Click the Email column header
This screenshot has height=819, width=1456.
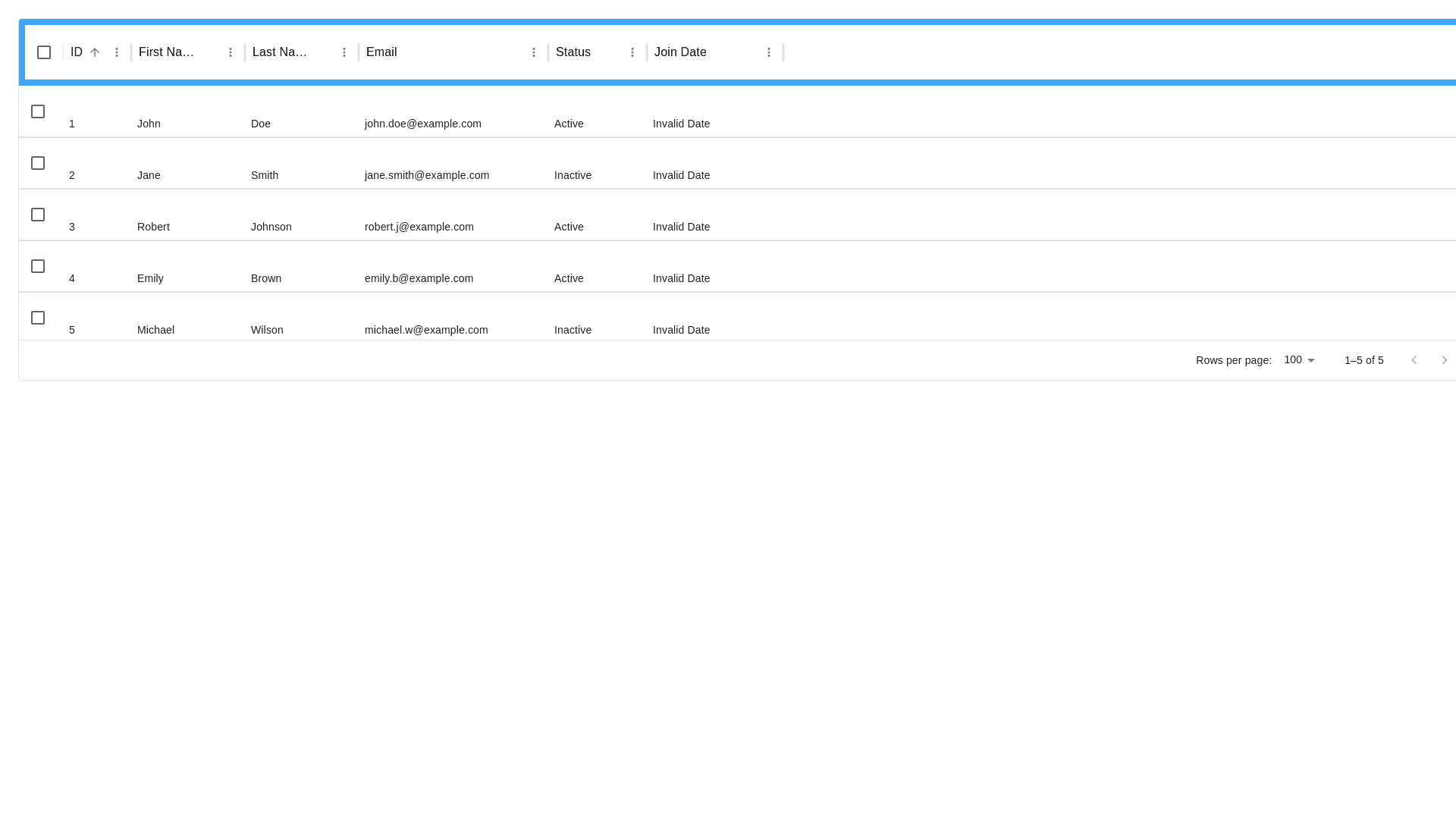pos(381,52)
